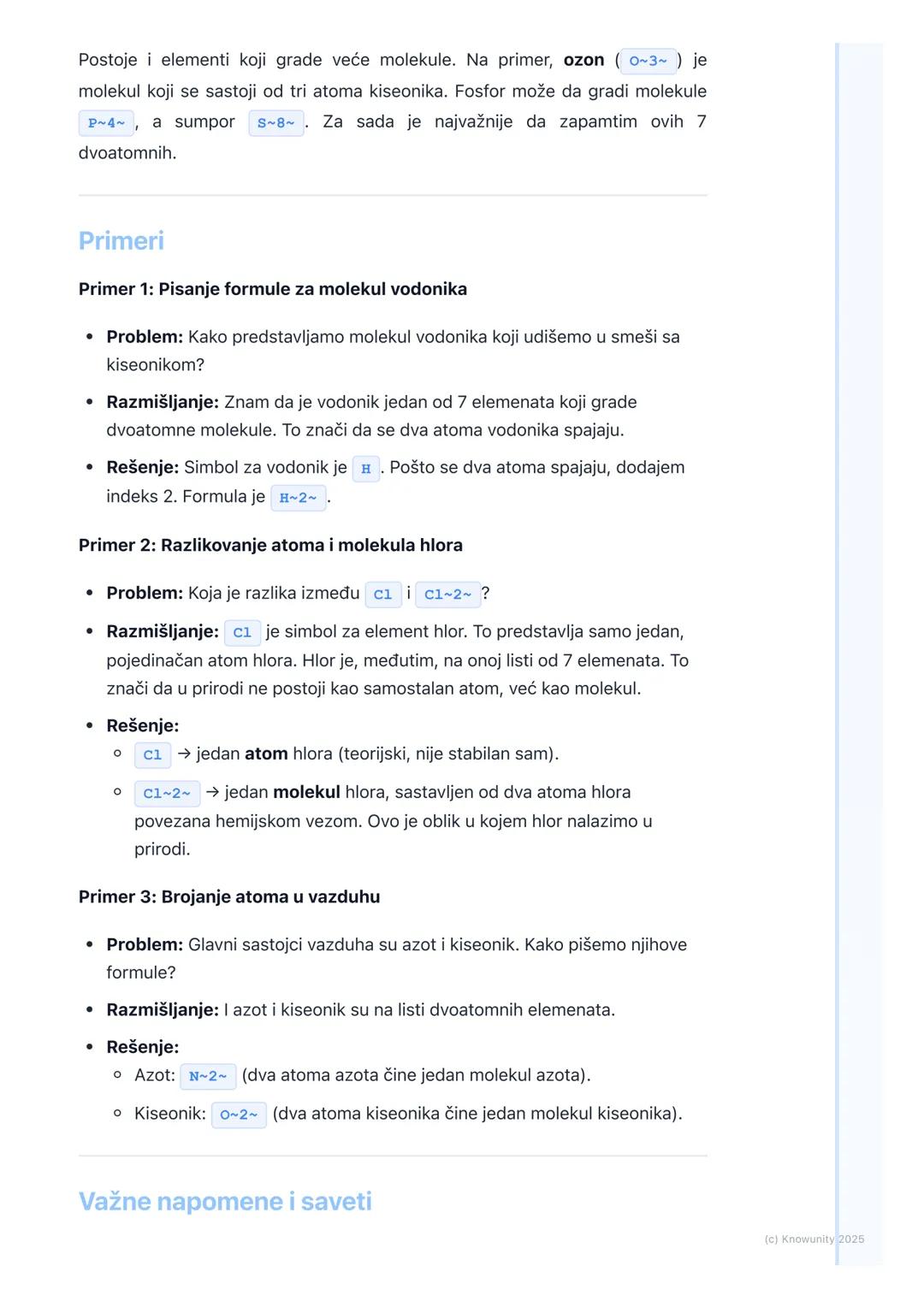Click the Cl~2~ chip before 'jedan molekul hlora'
Viewport: 924px width, 1307px height.
point(167,794)
